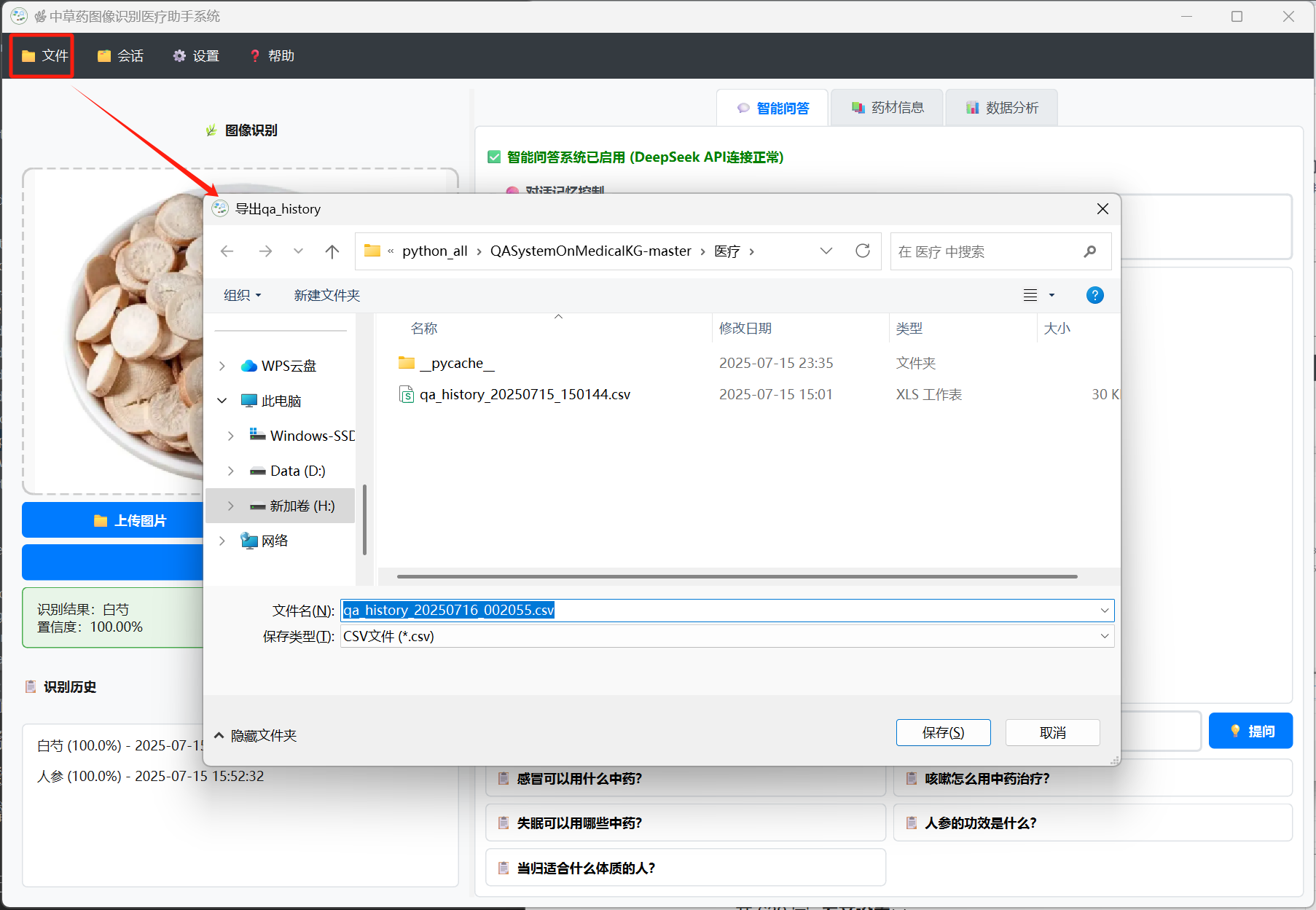Go forward in the save dialog
The height and width of the screenshot is (910, 1316).
265,251
